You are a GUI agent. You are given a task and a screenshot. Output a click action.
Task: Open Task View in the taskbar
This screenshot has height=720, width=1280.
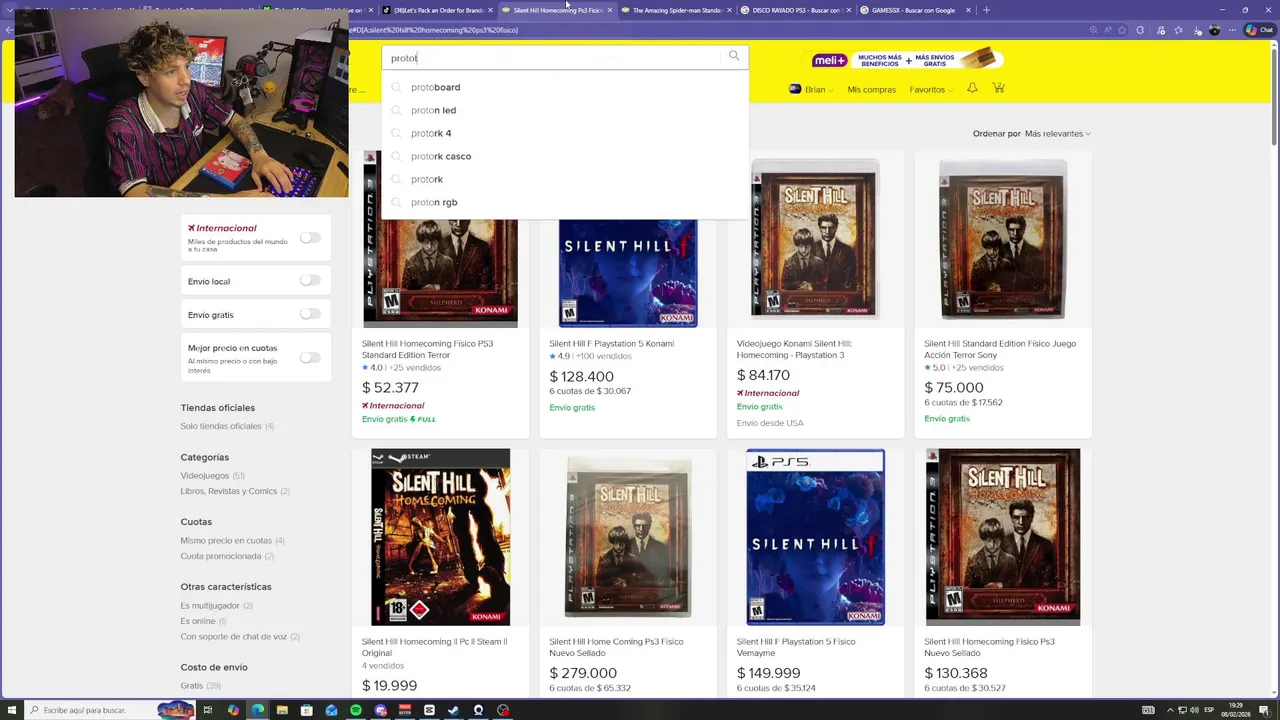208,710
